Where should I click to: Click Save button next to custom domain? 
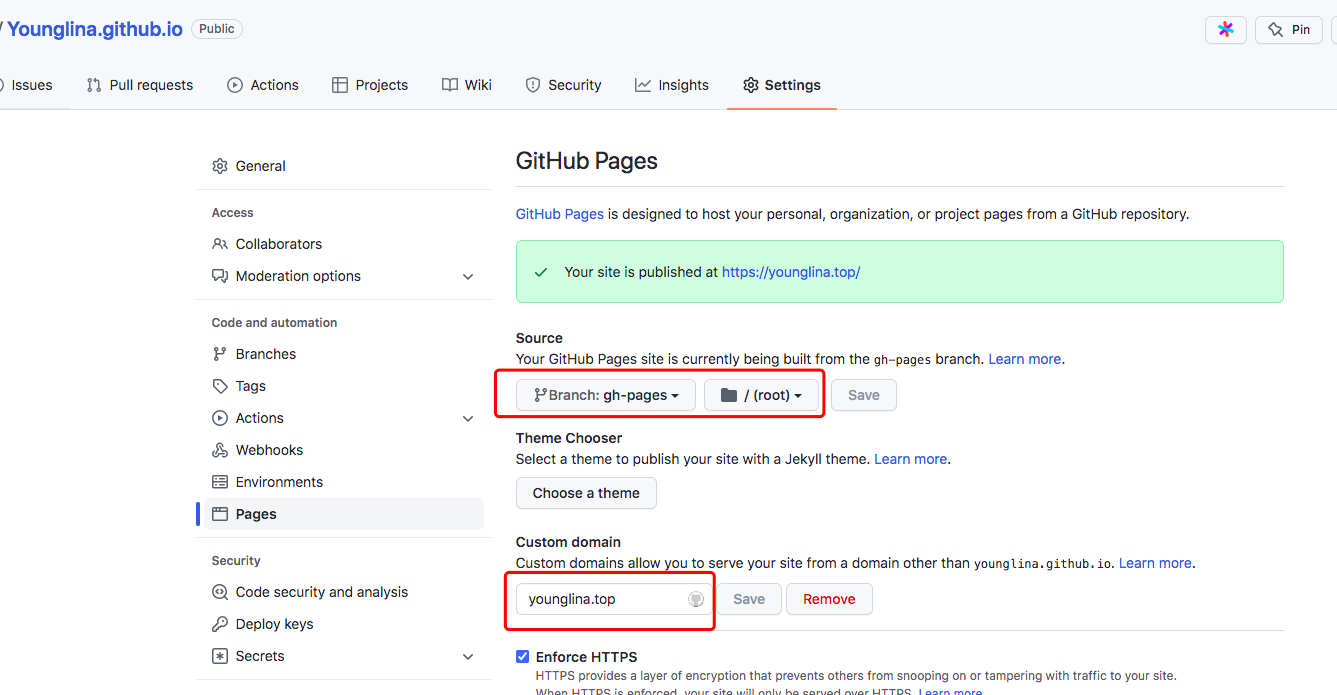(749, 599)
